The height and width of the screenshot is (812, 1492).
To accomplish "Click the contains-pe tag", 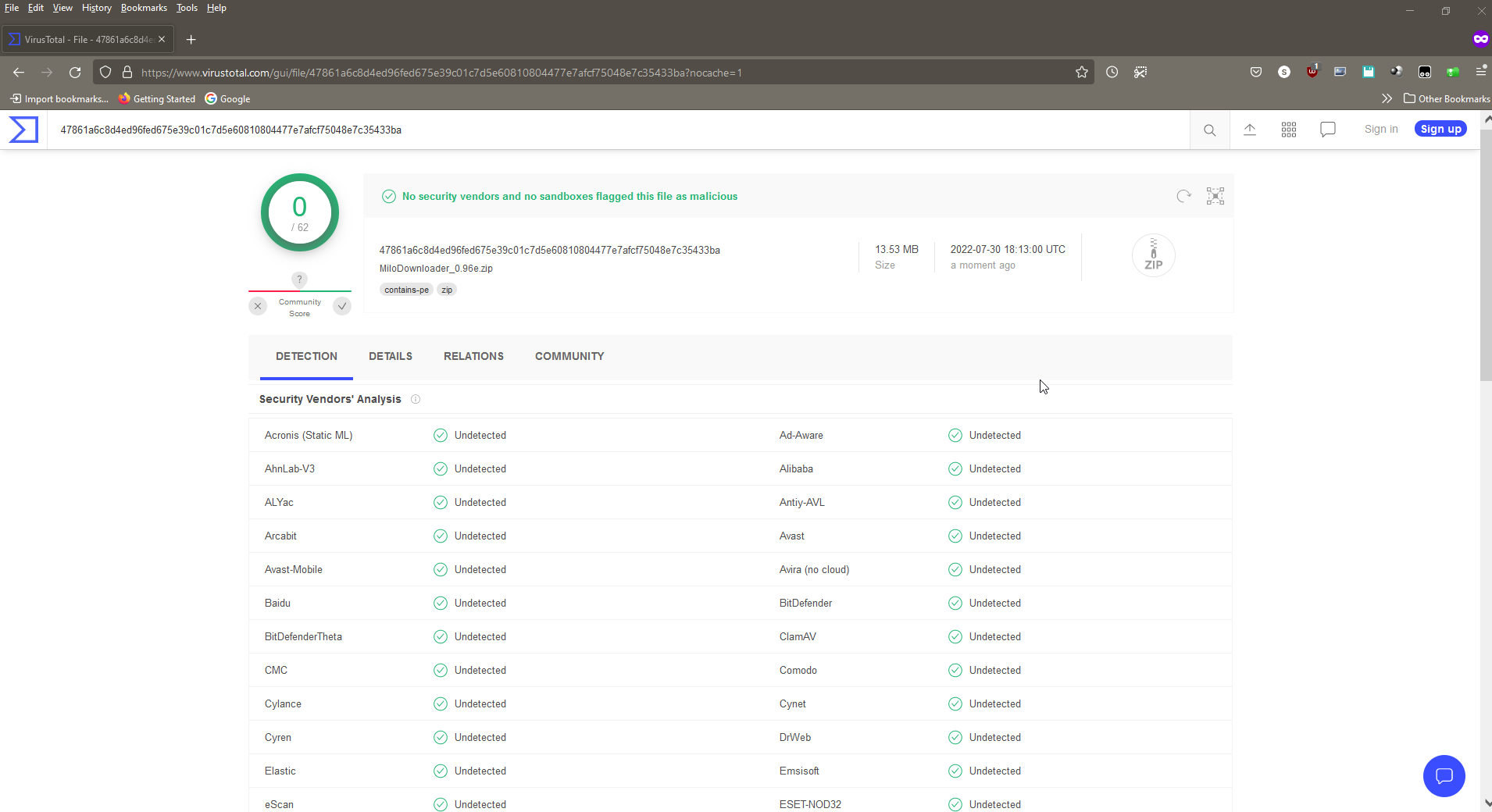I will click(406, 290).
